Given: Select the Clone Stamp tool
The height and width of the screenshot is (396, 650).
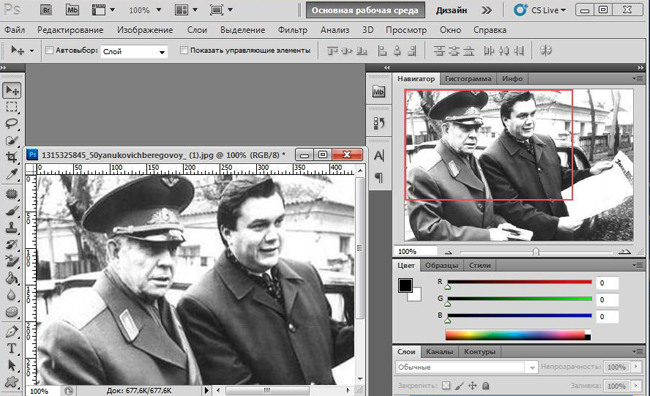Looking at the screenshot, I should [x=12, y=228].
